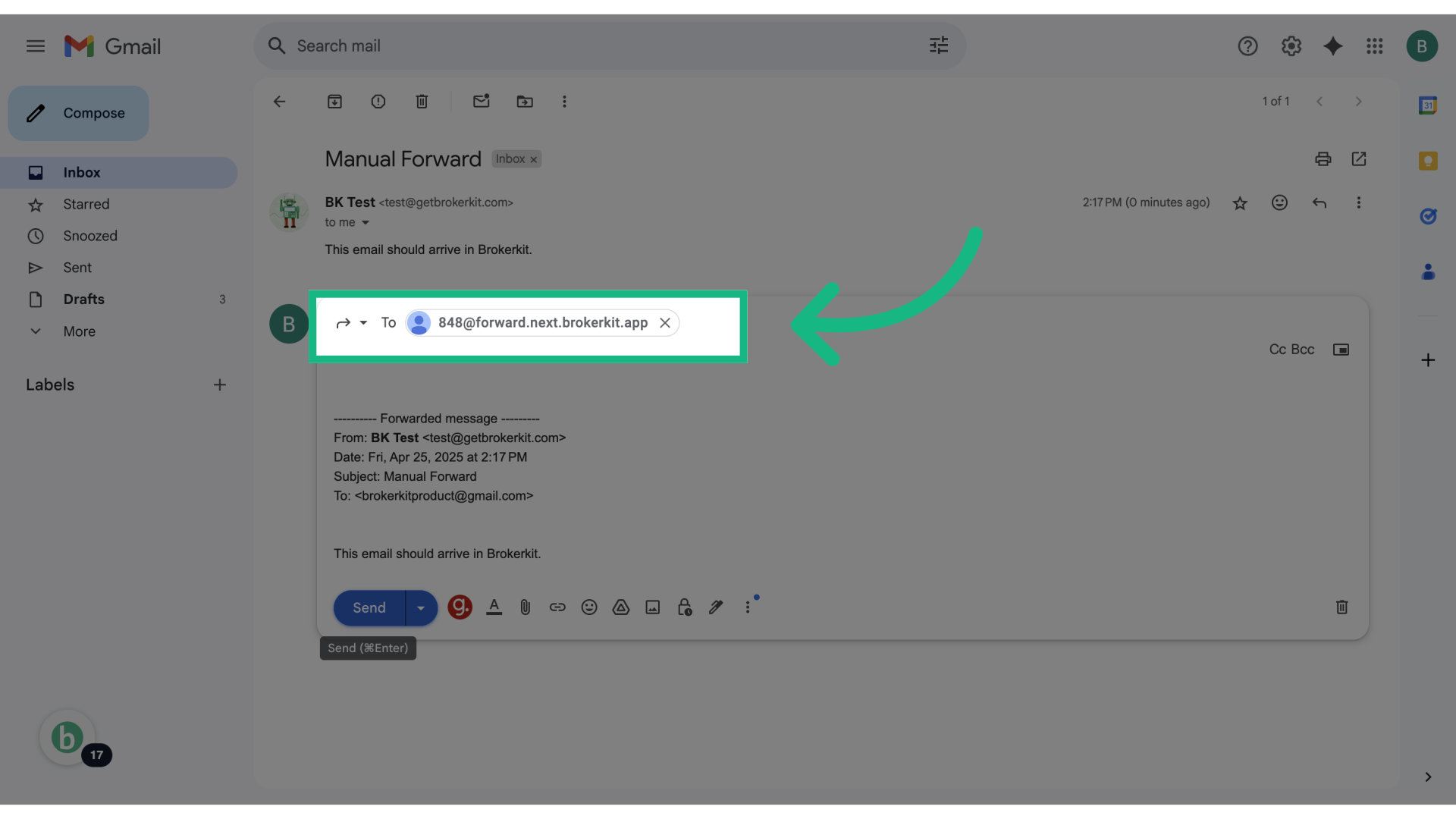Click the Compose button
Screen dimensions: 1456x819
[79, 113]
